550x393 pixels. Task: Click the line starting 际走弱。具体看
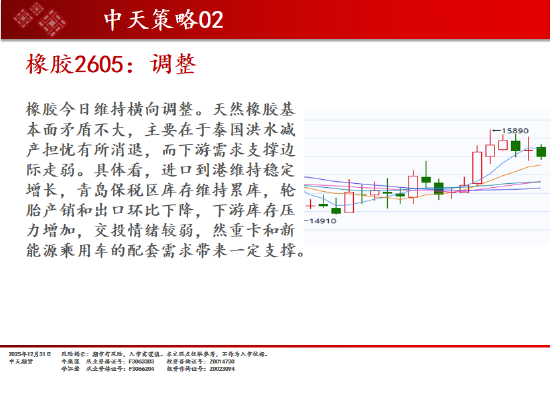click(160, 170)
